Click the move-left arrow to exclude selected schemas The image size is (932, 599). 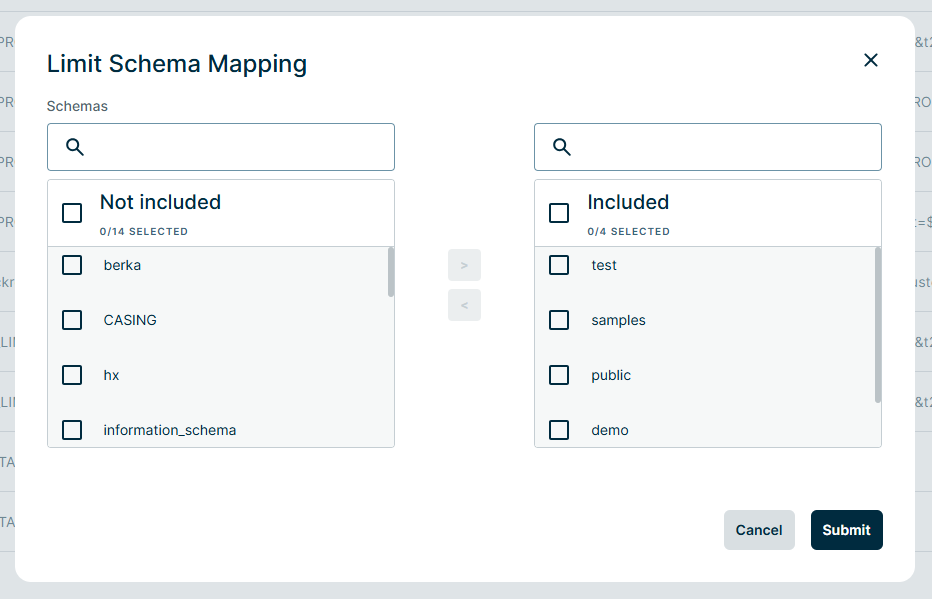click(464, 305)
